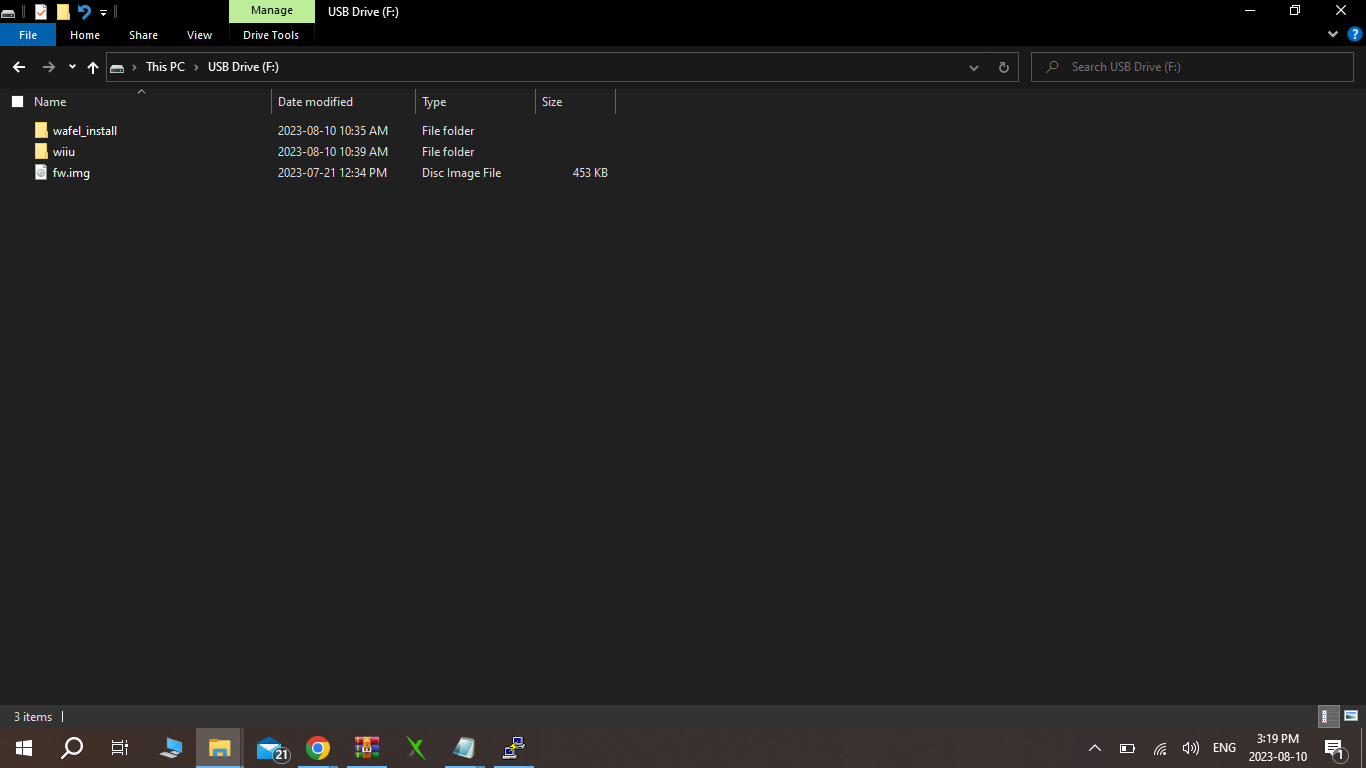Open WinRAR from taskbar
Image resolution: width=1366 pixels, height=768 pixels.
coord(367,748)
